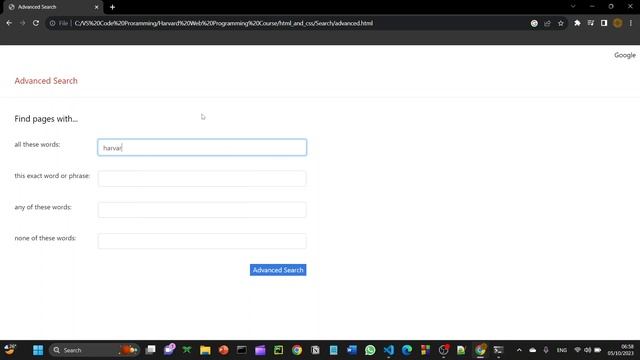Open the Extensions puzzle icon
This screenshot has height=360, width=640.
point(577,23)
